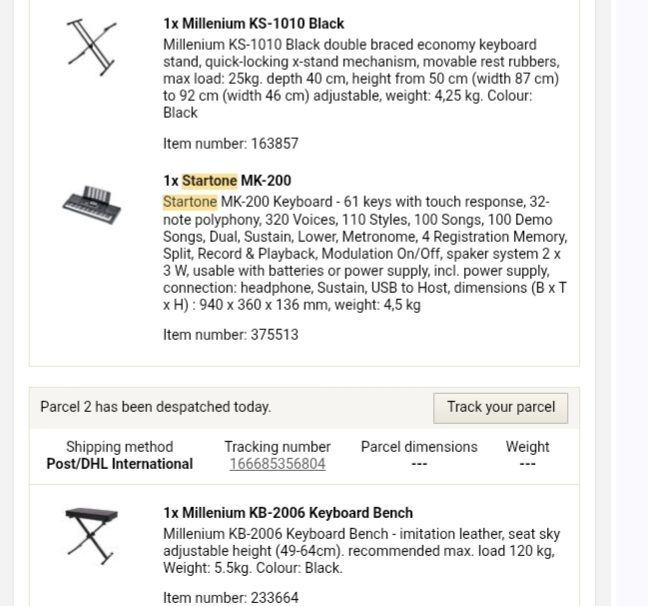Open tracking number 166685356804 link
Image resolution: width=648 pixels, height=606 pixels.
(x=278, y=464)
